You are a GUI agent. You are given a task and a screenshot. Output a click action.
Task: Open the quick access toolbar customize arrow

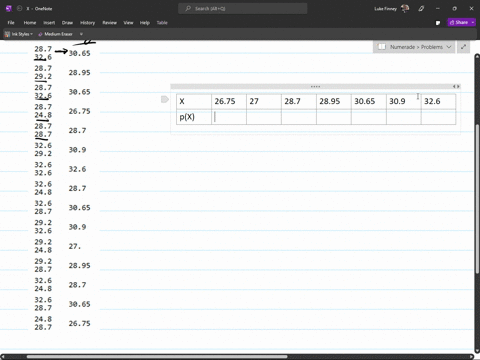81,34
